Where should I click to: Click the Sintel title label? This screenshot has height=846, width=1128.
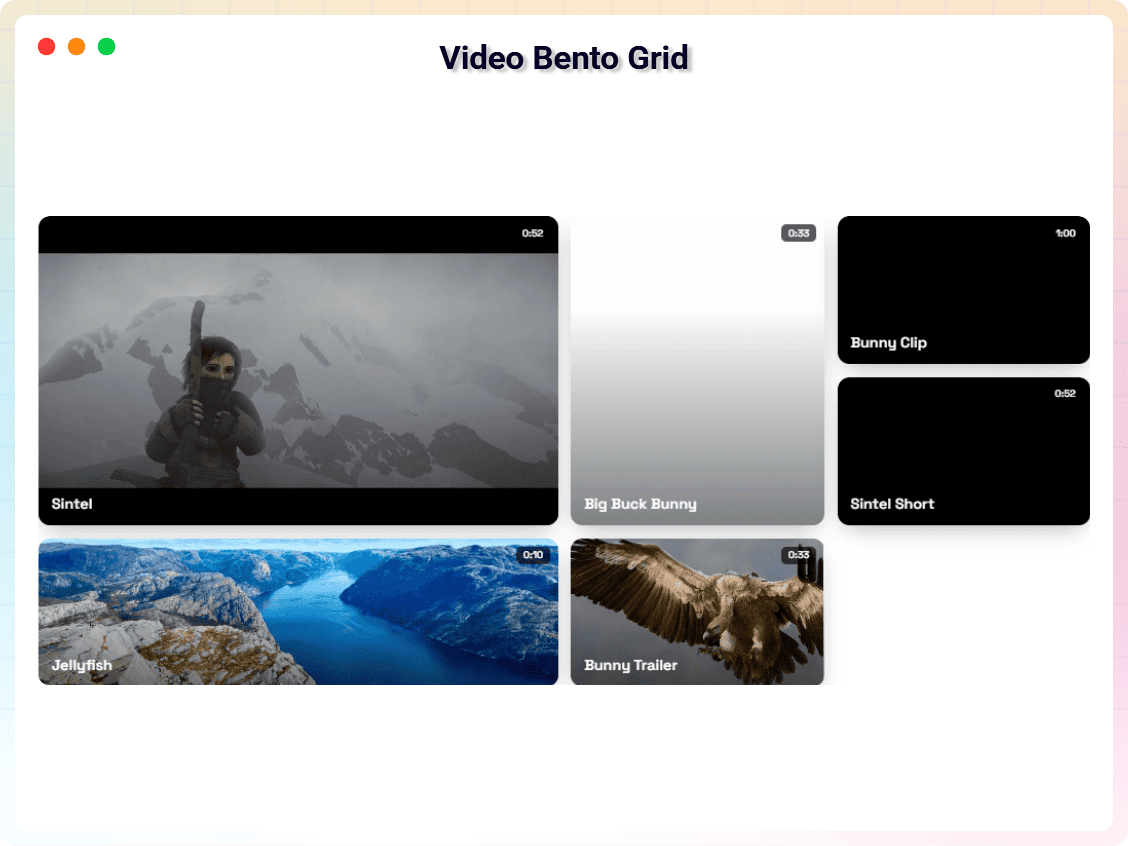tap(72, 504)
